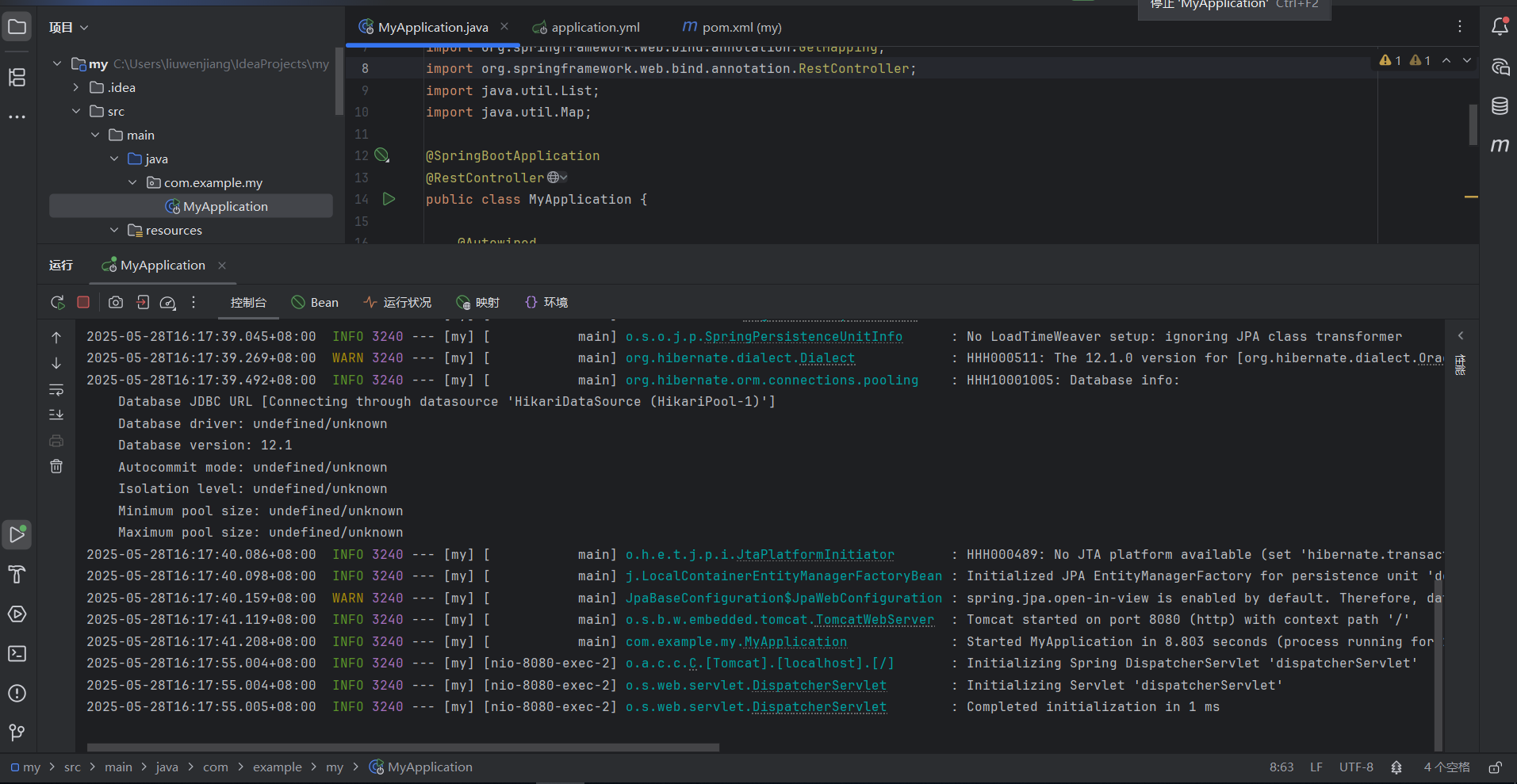The image size is (1517, 784).
Task: Open the Bean tab
Action: (315, 302)
